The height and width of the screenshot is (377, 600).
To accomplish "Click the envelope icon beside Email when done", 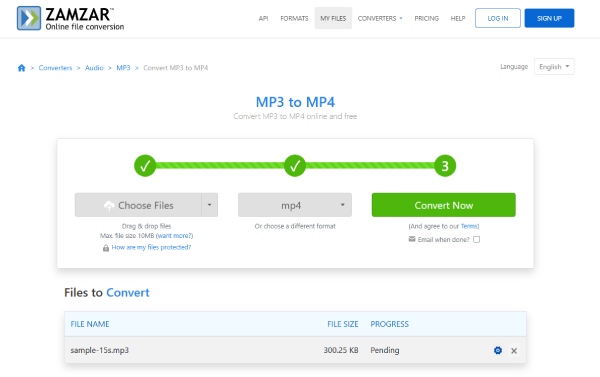I will 412,239.
